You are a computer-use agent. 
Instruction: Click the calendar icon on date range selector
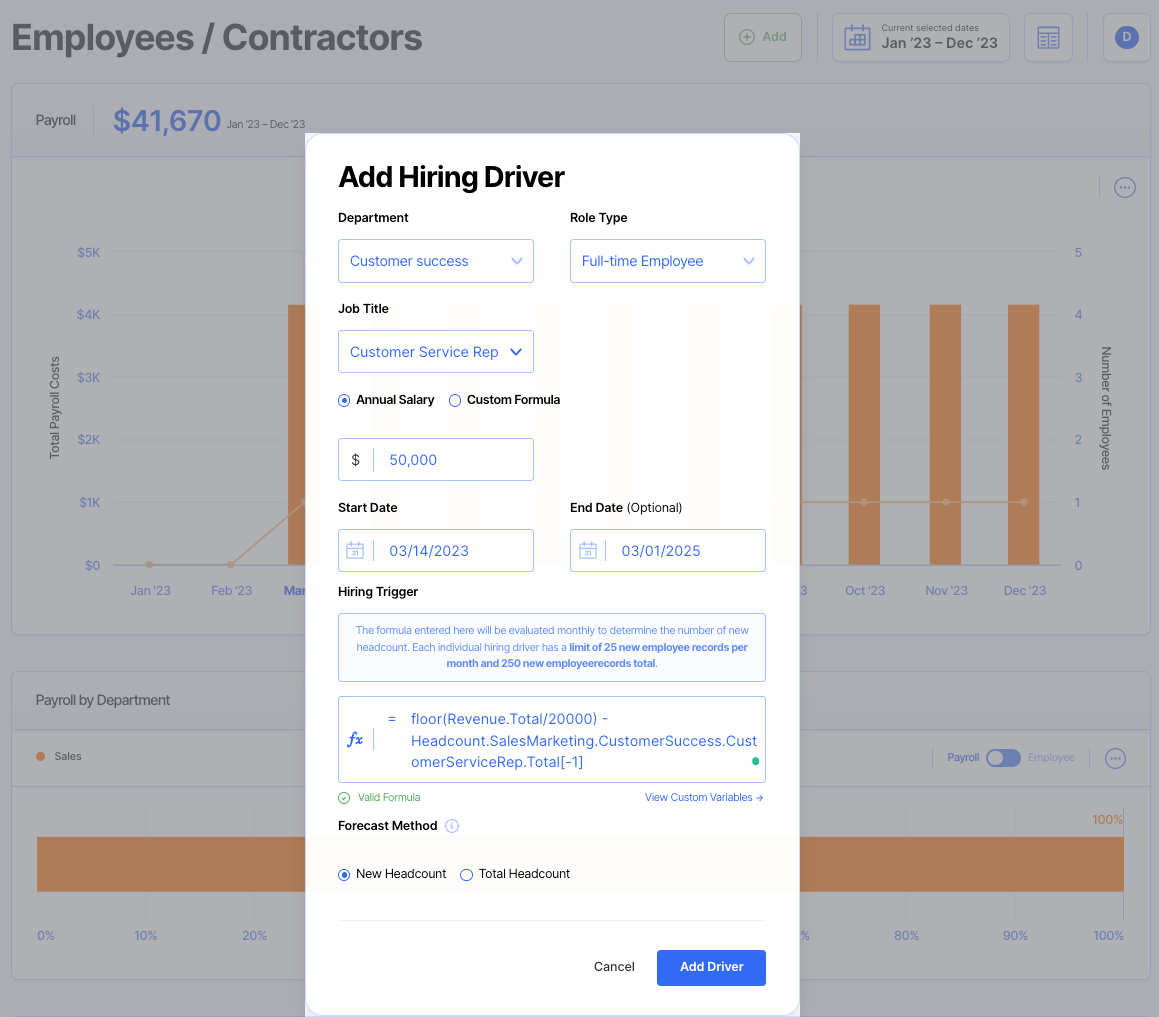[x=857, y=36]
